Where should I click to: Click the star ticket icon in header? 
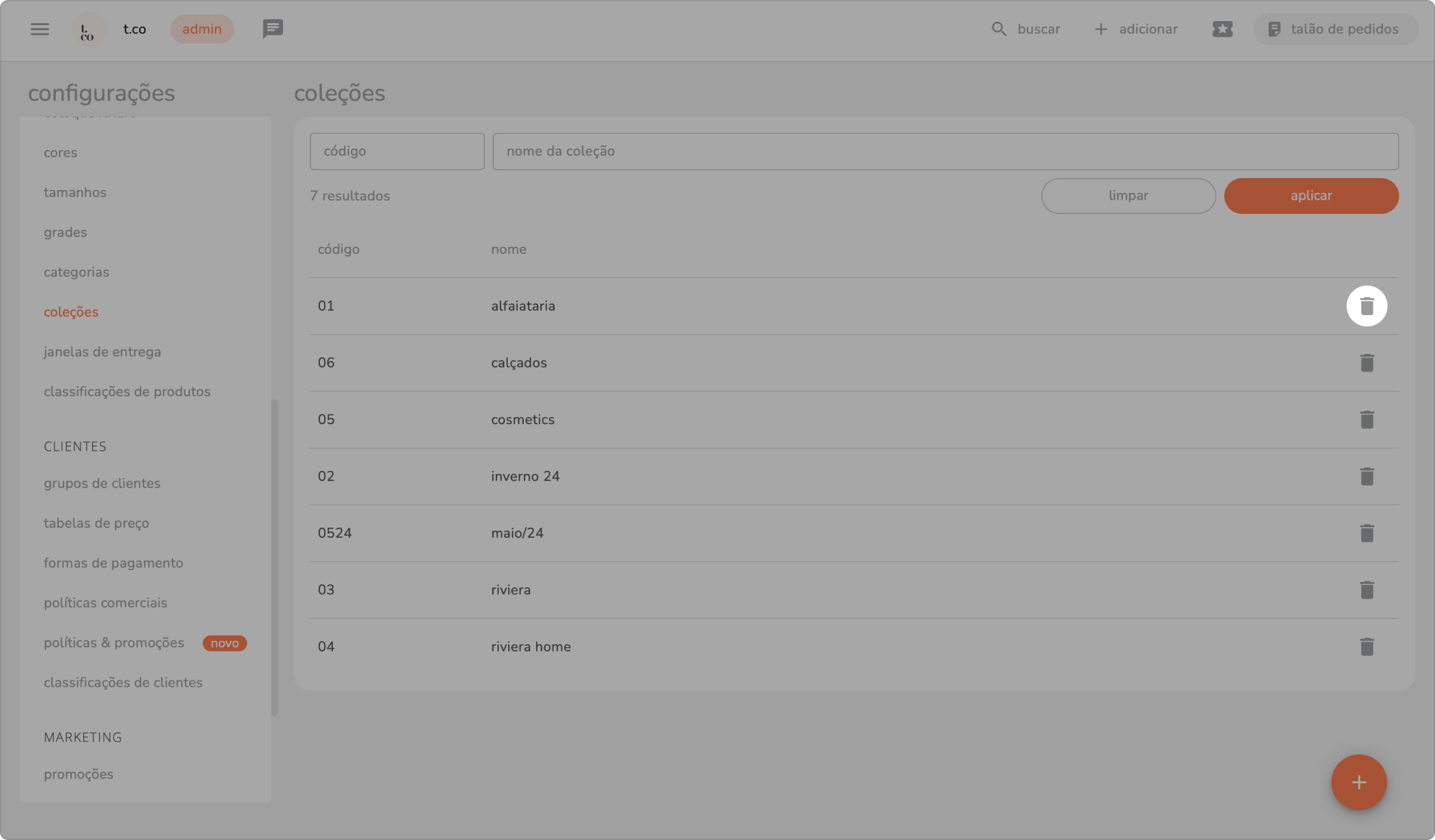click(x=1222, y=29)
